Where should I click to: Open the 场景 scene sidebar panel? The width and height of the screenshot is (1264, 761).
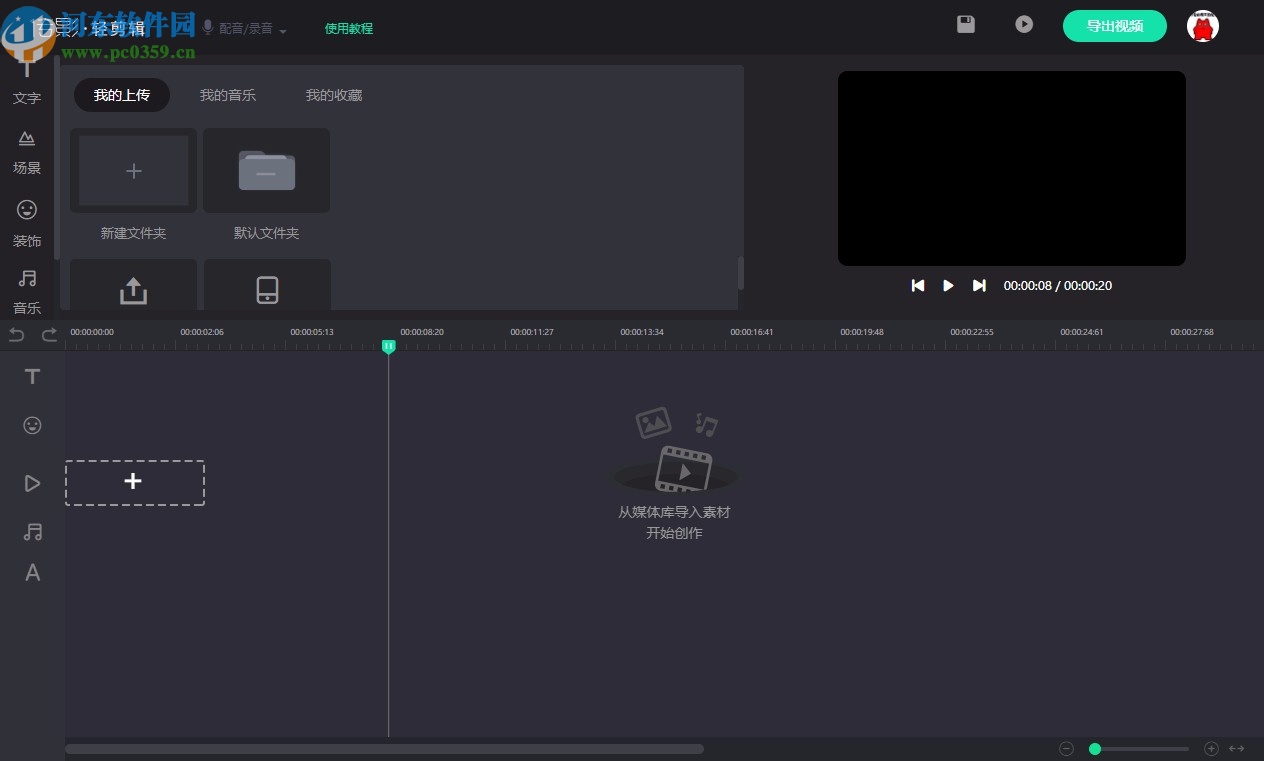[x=27, y=152]
